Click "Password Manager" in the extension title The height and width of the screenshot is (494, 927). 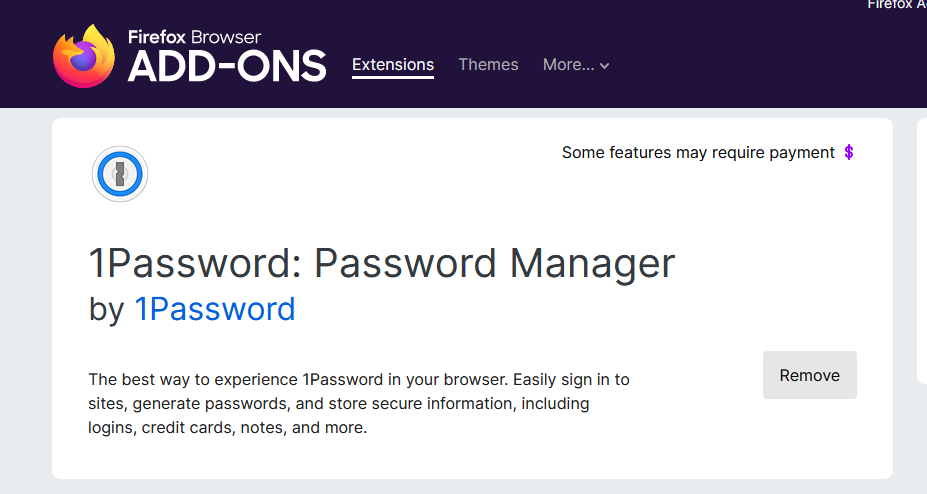coord(495,264)
